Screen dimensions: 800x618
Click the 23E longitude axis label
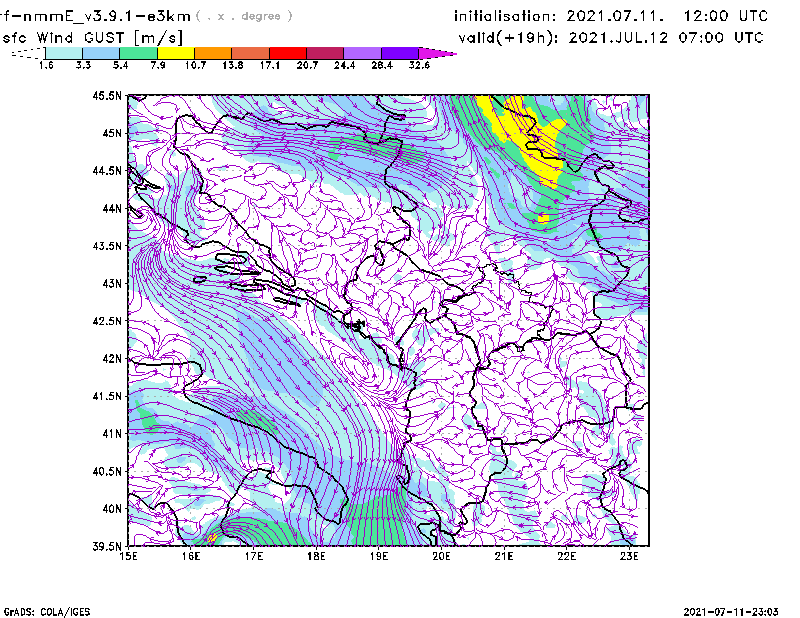(x=629, y=558)
